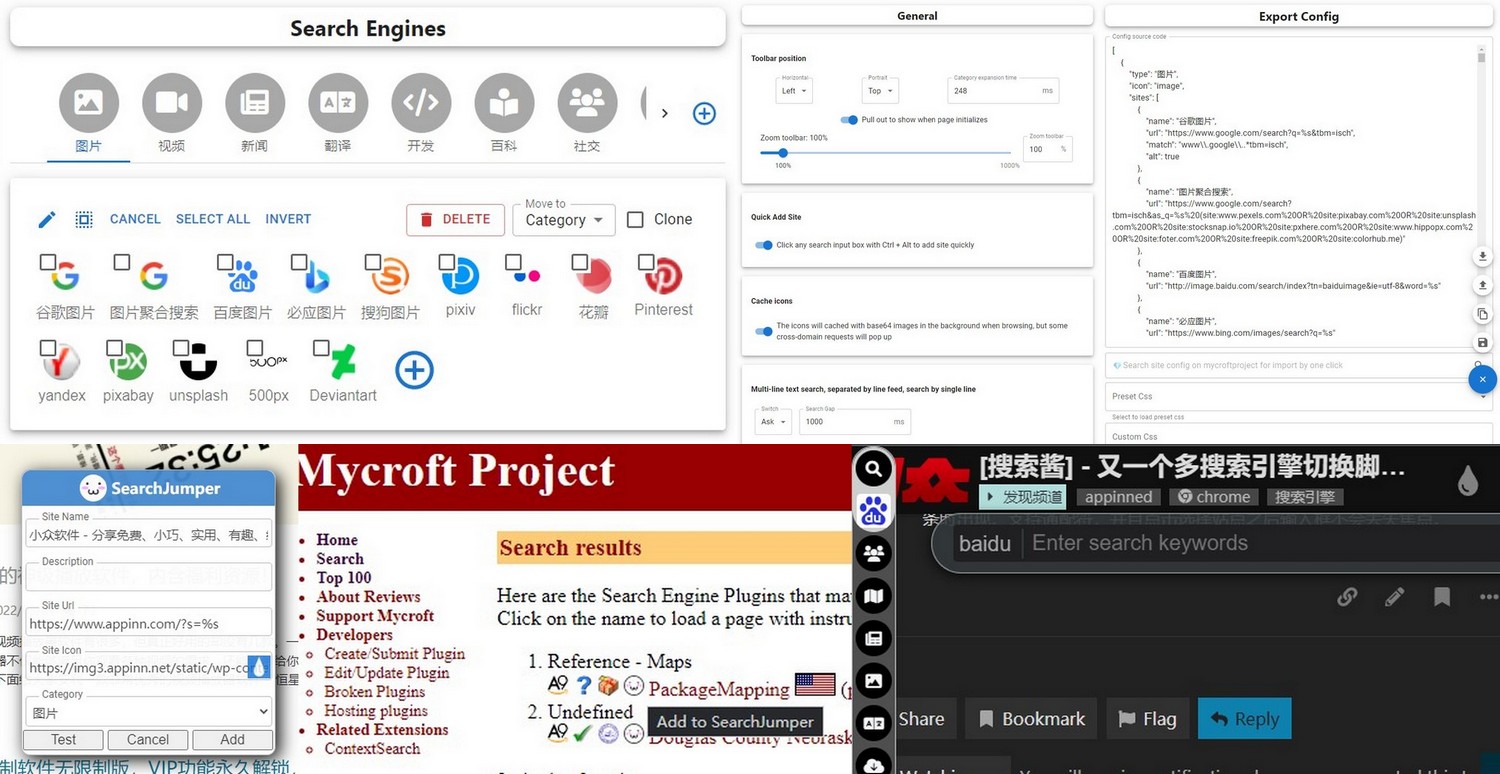Click SELECT ALL
The height and width of the screenshot is (774, 1500).
click(213, 219)
